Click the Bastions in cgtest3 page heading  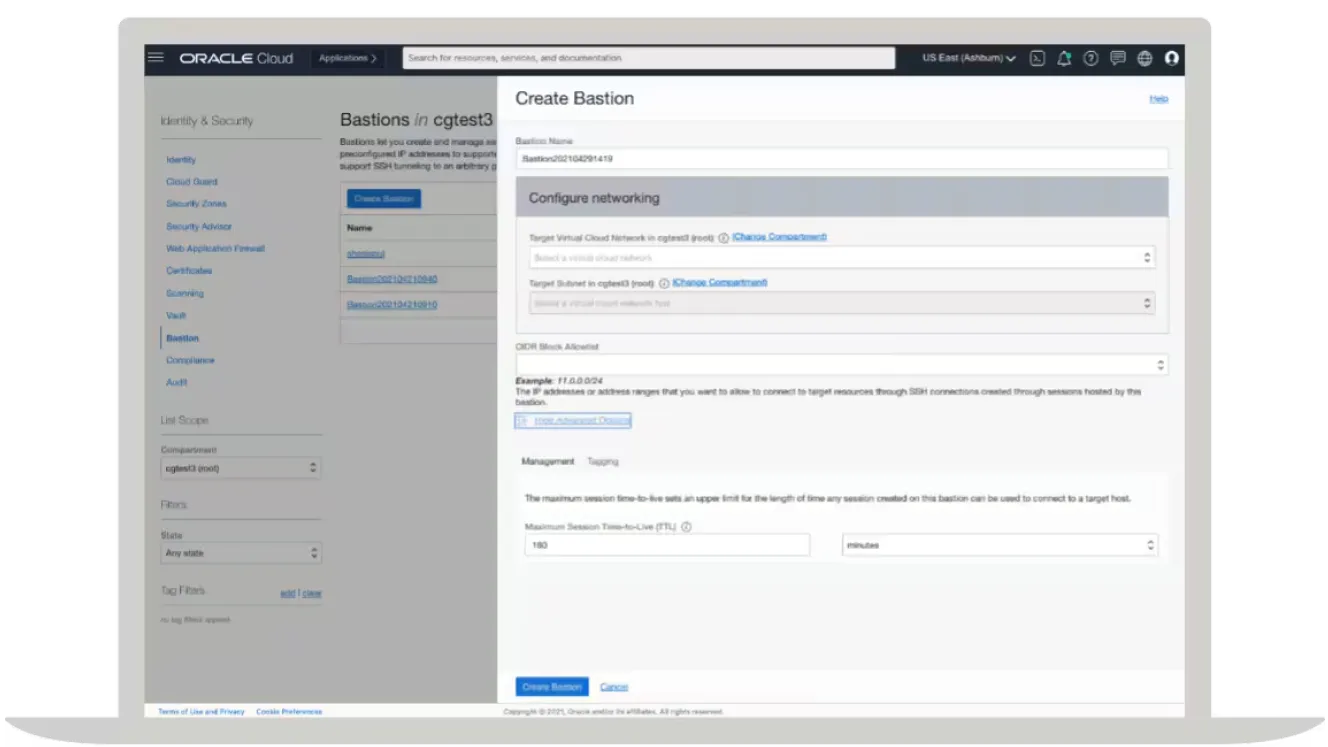pos(416,120)
